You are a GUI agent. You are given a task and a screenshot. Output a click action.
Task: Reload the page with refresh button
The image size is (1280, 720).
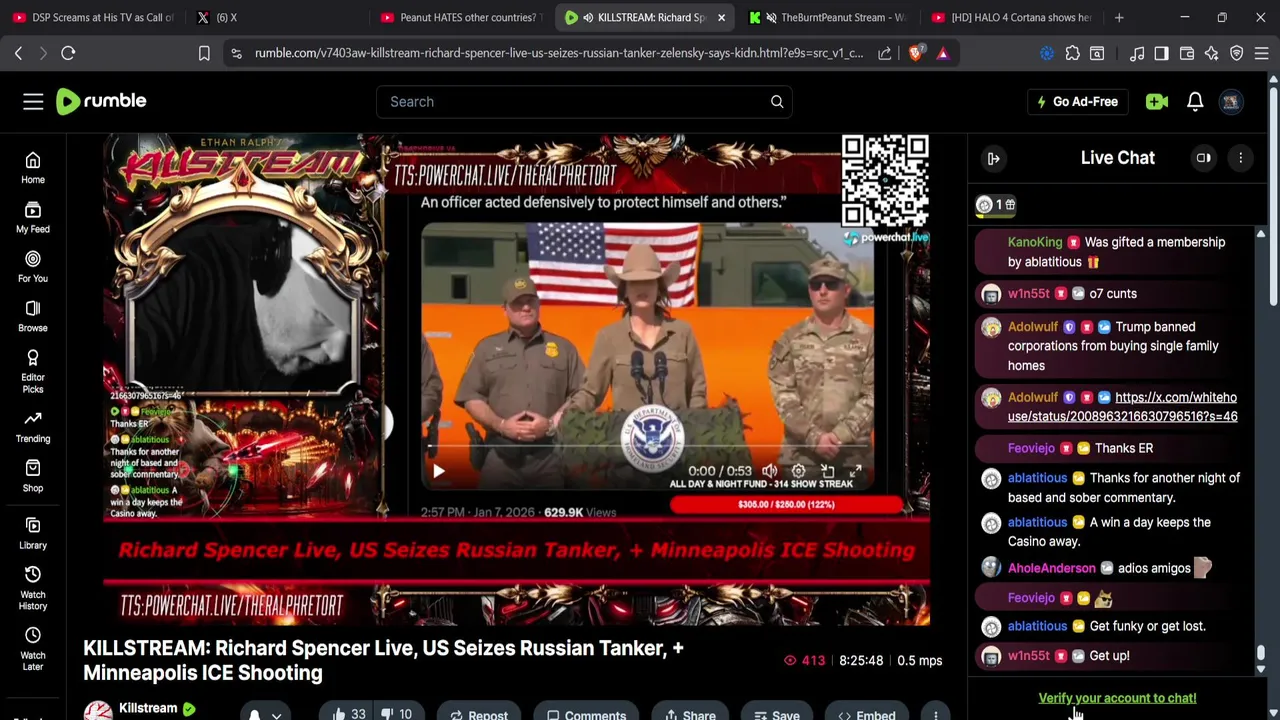click(68, 53)
